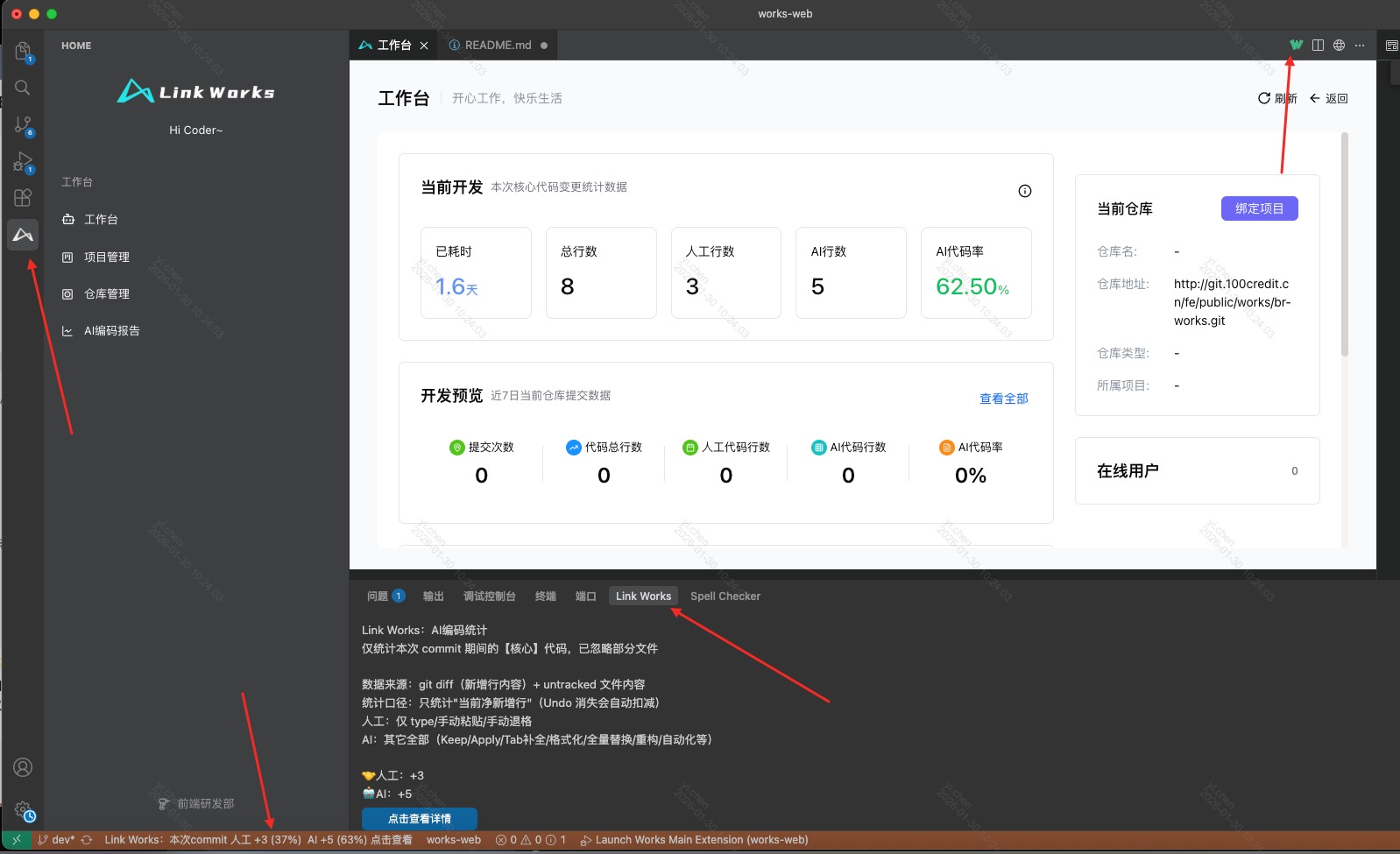Screen dimensions: 1400x854
Task: Click the 已耗时 1.6天 card
Action: tap(476, 272)
